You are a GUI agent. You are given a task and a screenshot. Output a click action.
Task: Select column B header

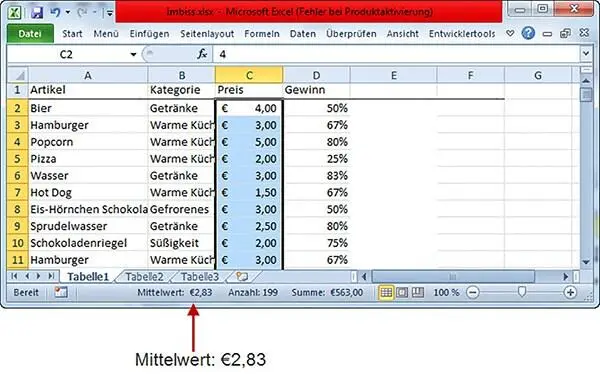click(182, 75)
